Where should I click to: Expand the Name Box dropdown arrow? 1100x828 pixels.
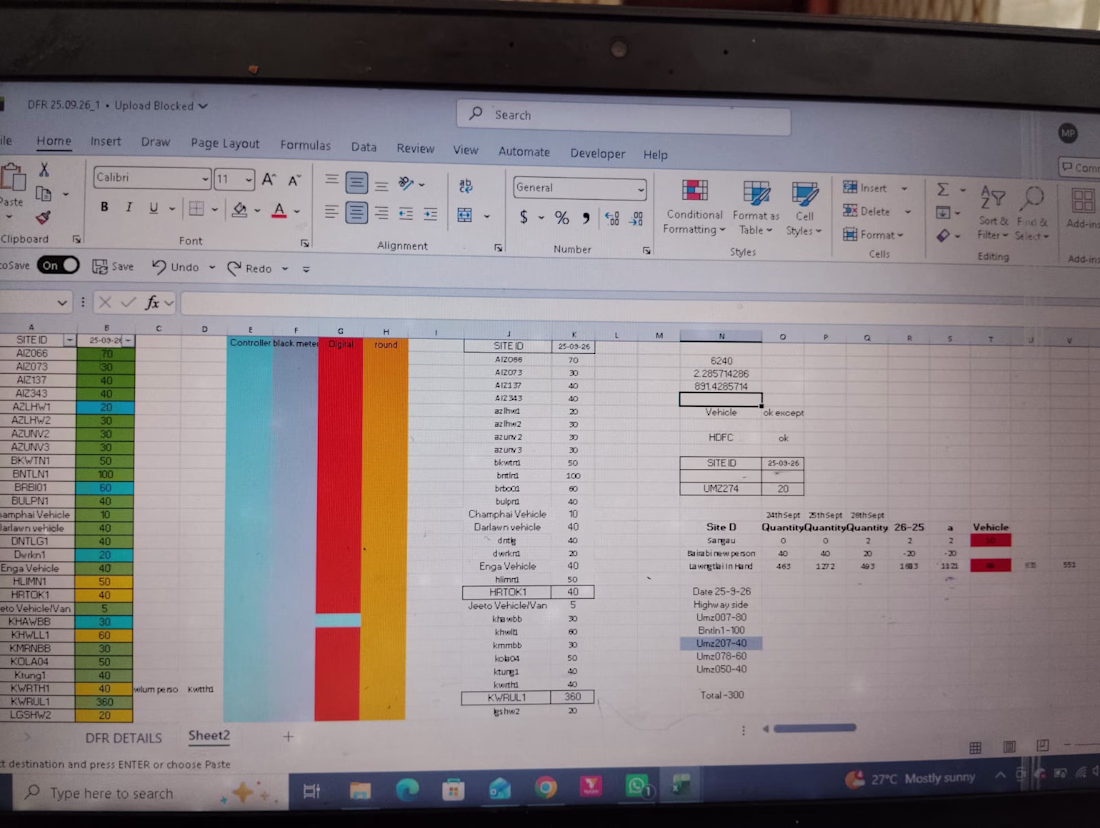coord(62,302)
